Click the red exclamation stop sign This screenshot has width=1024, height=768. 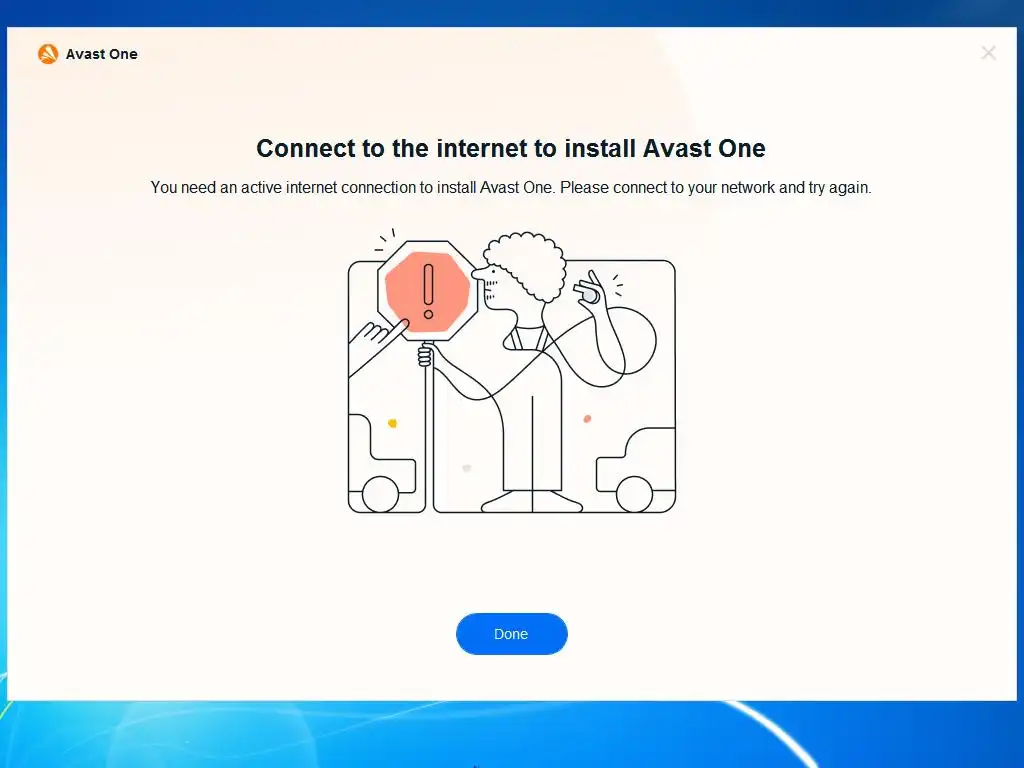[x=428, y=291]
